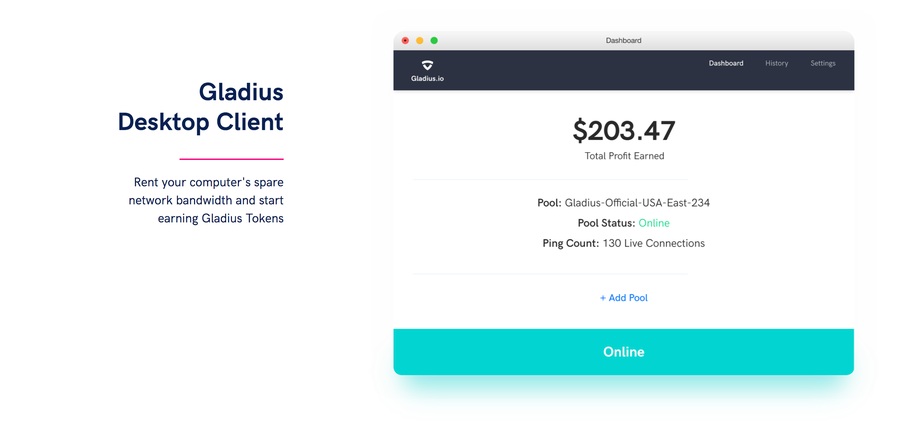Open the Settings tab

click(x=823, y=63)
